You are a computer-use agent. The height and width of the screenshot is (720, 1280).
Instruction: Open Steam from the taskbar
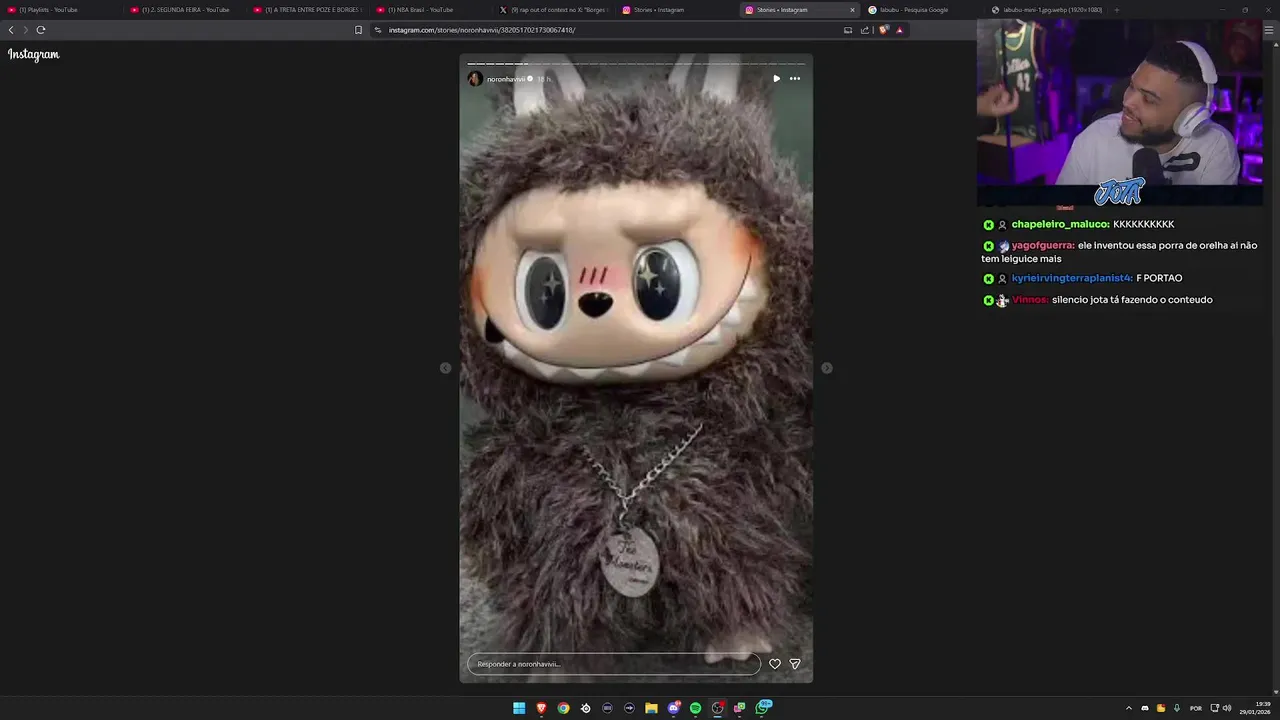[585, 708]
